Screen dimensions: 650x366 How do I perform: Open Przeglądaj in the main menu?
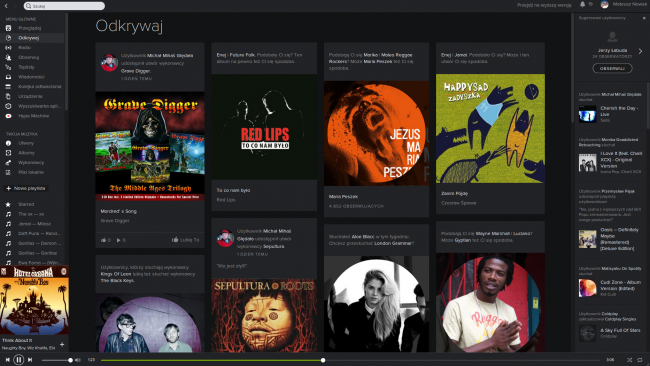pos(29,28)
